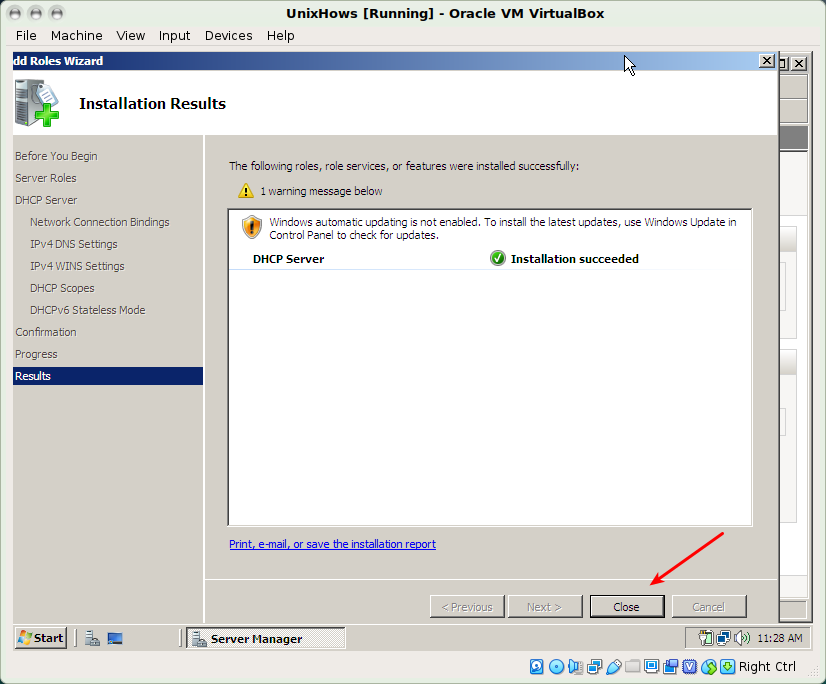Select DHCPv6 Stateless Mode step
The width and height of the screenshot is (826, 684).
click(87, 310)
